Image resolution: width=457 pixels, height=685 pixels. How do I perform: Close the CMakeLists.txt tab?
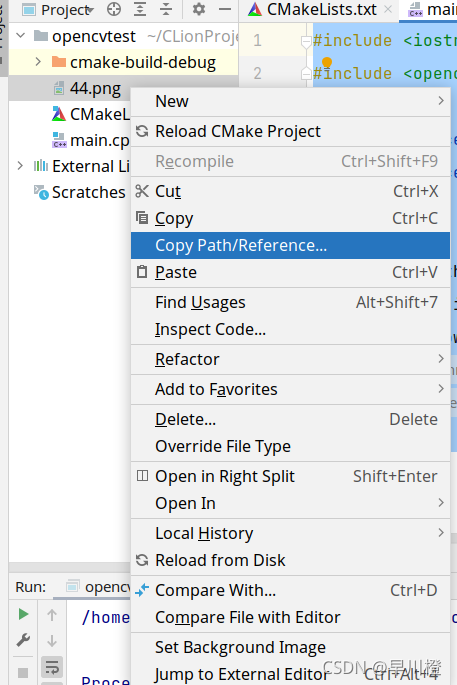(388, 10)
